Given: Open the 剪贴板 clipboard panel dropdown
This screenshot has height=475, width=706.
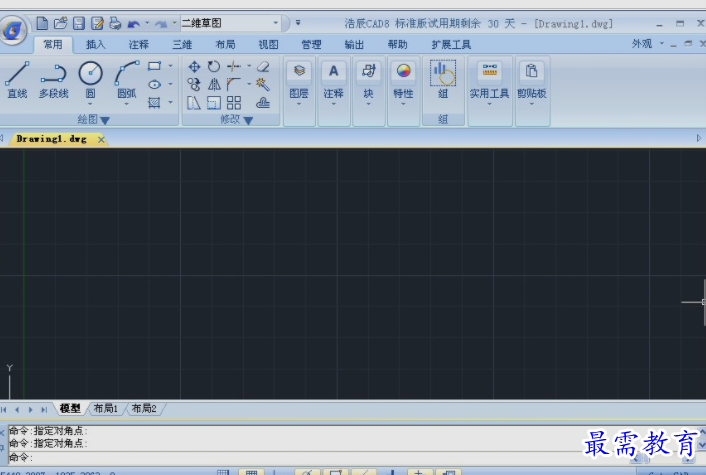Looking at the screenshot, I should [532, 104].
